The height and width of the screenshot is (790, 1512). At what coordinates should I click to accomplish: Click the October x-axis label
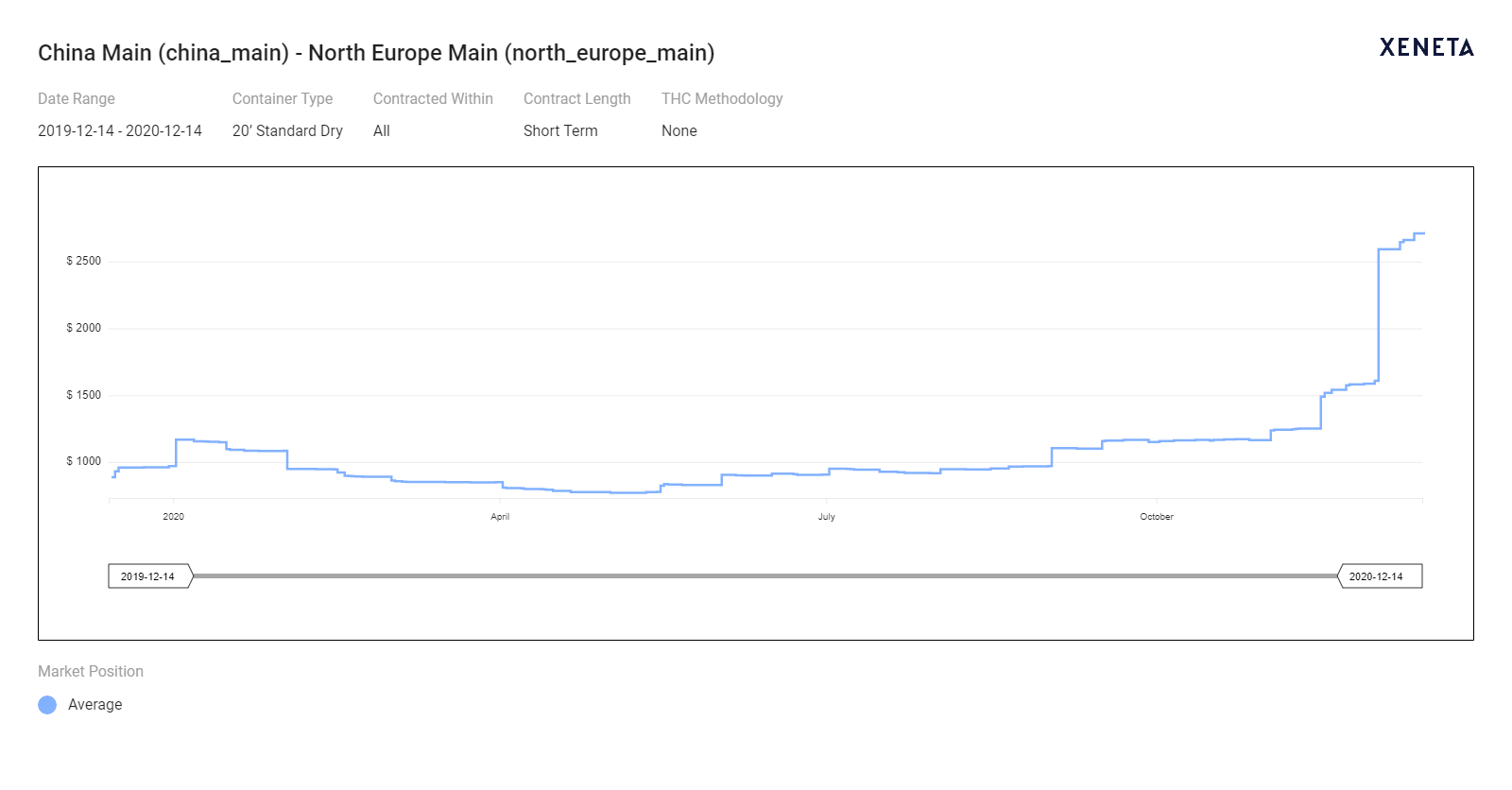[x=1156, y=517]
